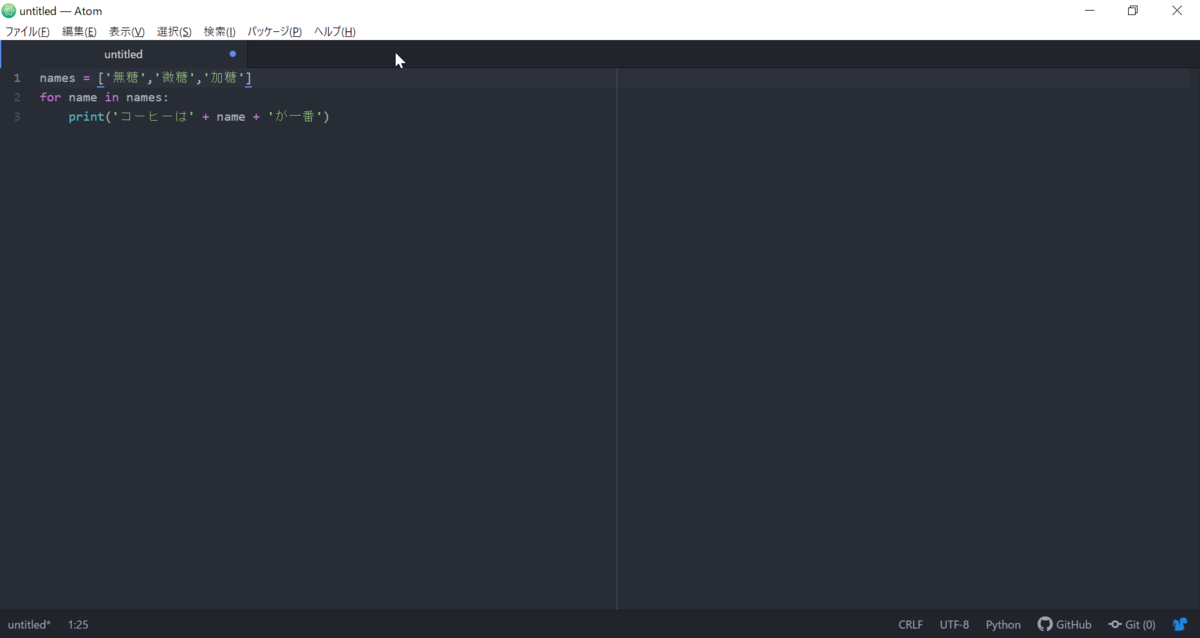The height and width of the screenshot is (638, 1200).
Task: Open the 編集(E) menu
Action: coord(79,32)
